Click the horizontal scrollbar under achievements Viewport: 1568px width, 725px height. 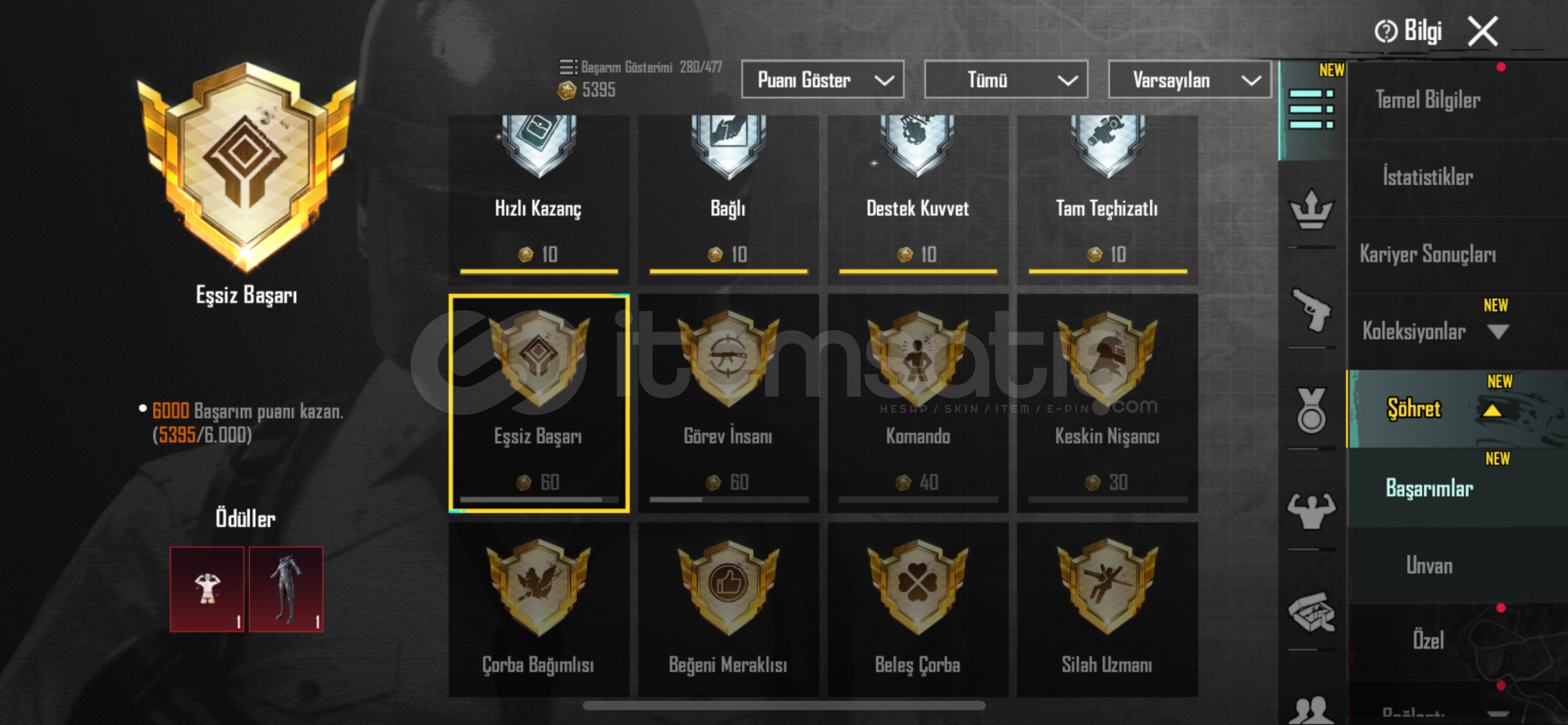click(784, 706)
